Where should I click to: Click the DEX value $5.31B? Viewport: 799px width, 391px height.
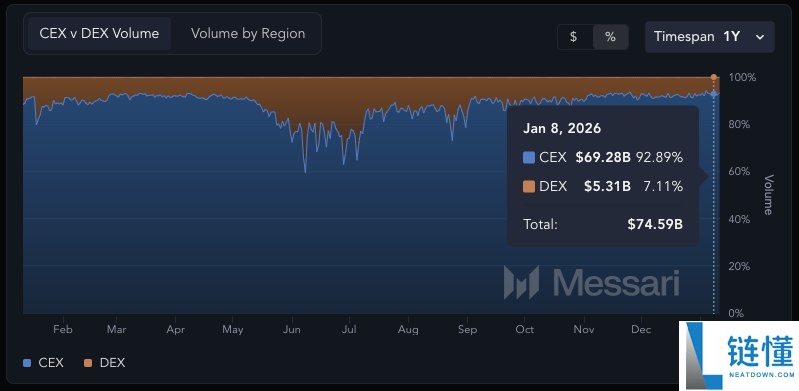click(607, 187)
